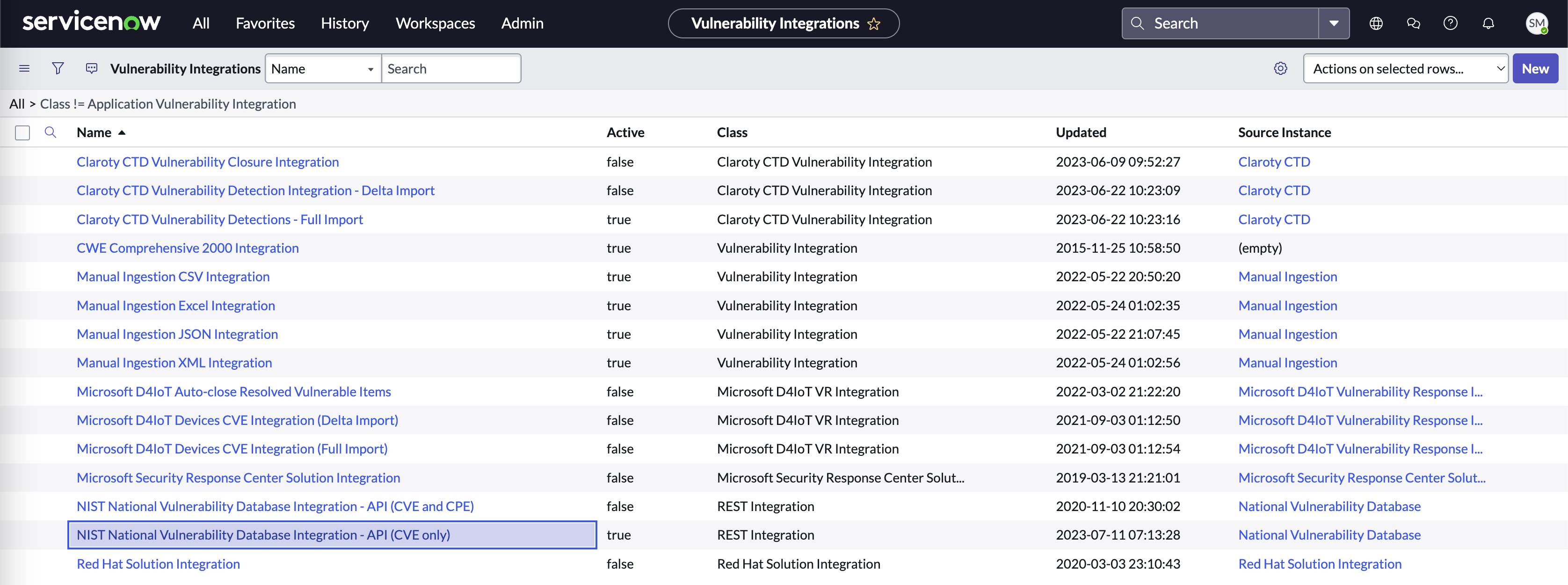
Task: Open the activity stream icon
Action: (91, 68)
